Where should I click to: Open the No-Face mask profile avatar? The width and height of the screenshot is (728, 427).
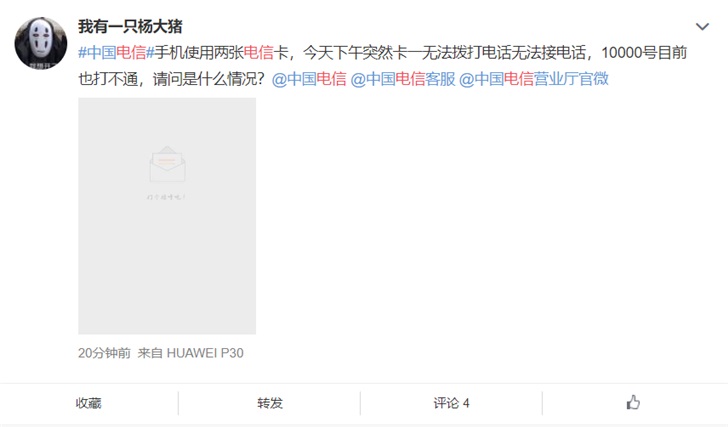coord(41,43)
